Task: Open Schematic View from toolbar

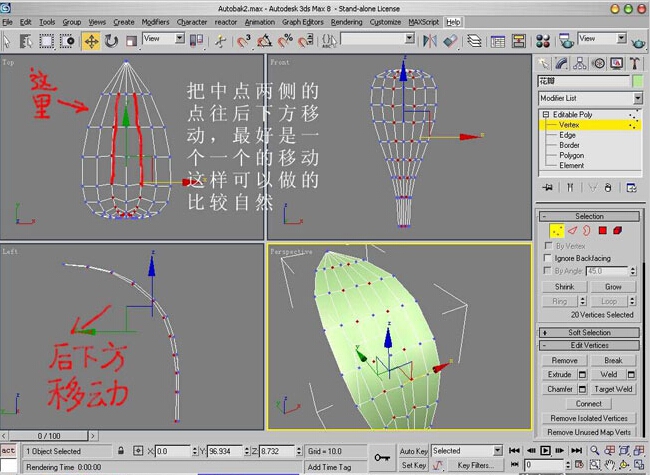Action: (x=518, y=41)
